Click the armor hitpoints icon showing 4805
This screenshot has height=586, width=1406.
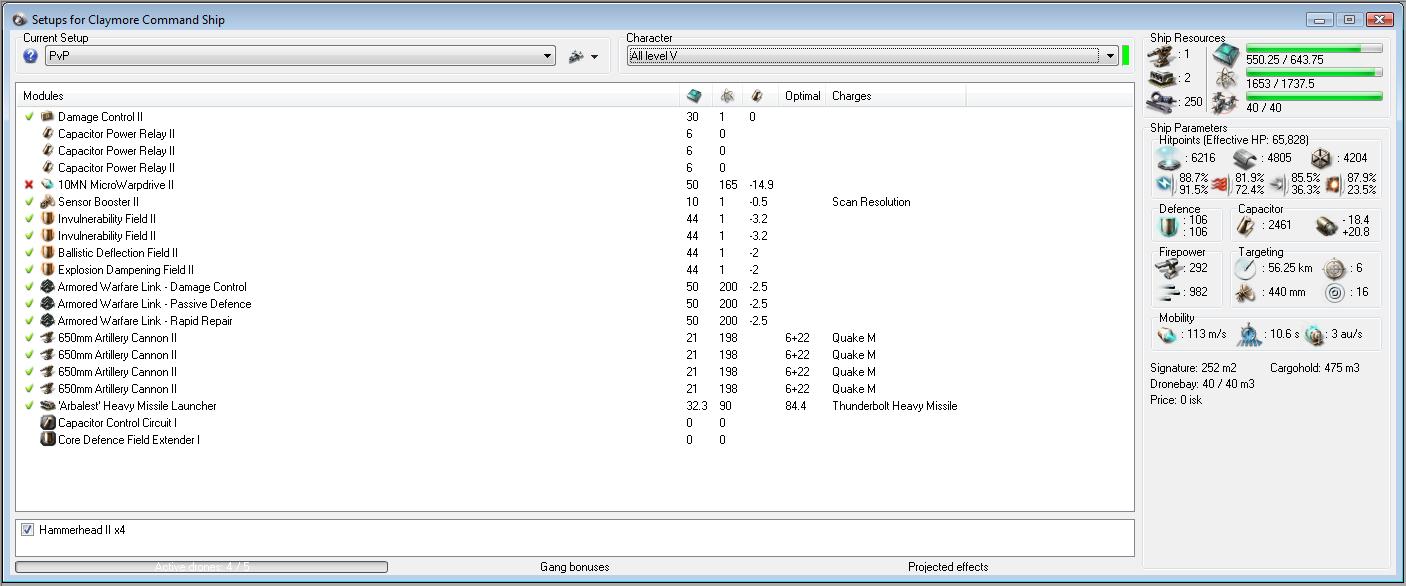[x=1244, y=158]
